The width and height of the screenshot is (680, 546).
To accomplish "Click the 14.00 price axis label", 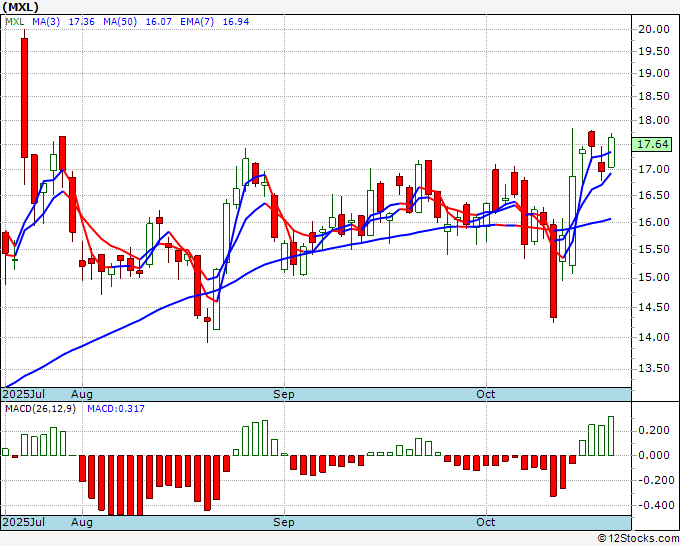I will click(x=654, y=337).
